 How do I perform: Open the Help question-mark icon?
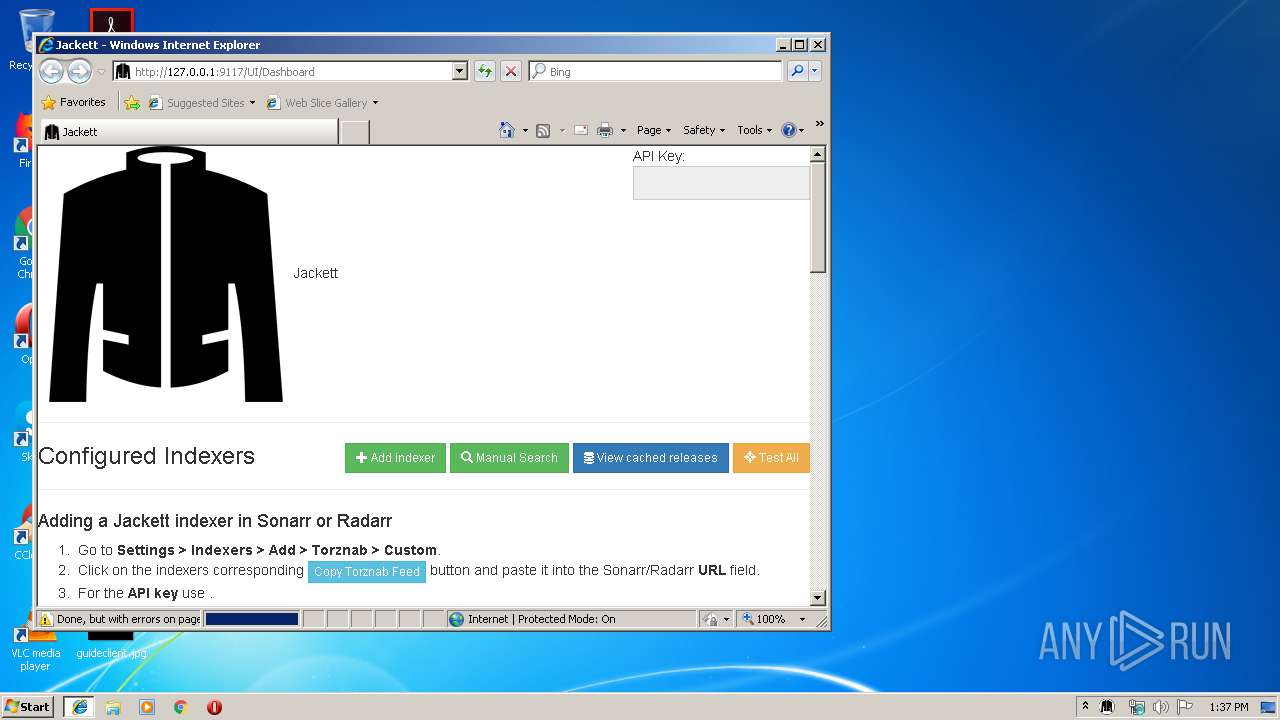tap(788, 130)
